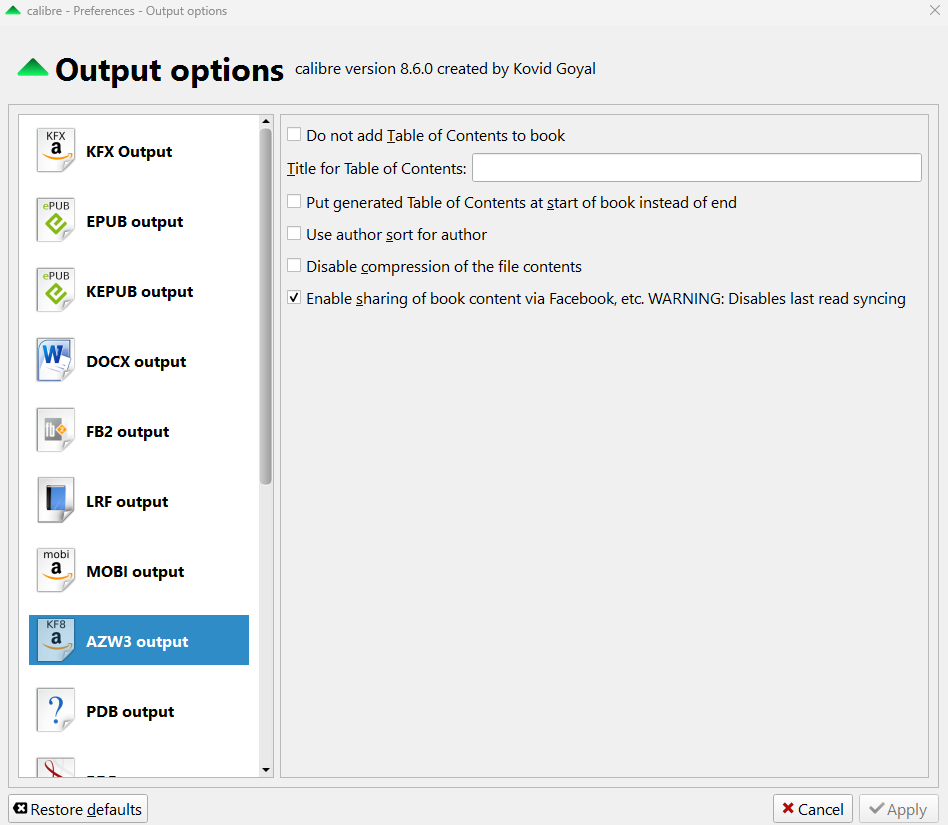Click the DOCX output Word icon
948x825 pixels.
pos(56,361)
